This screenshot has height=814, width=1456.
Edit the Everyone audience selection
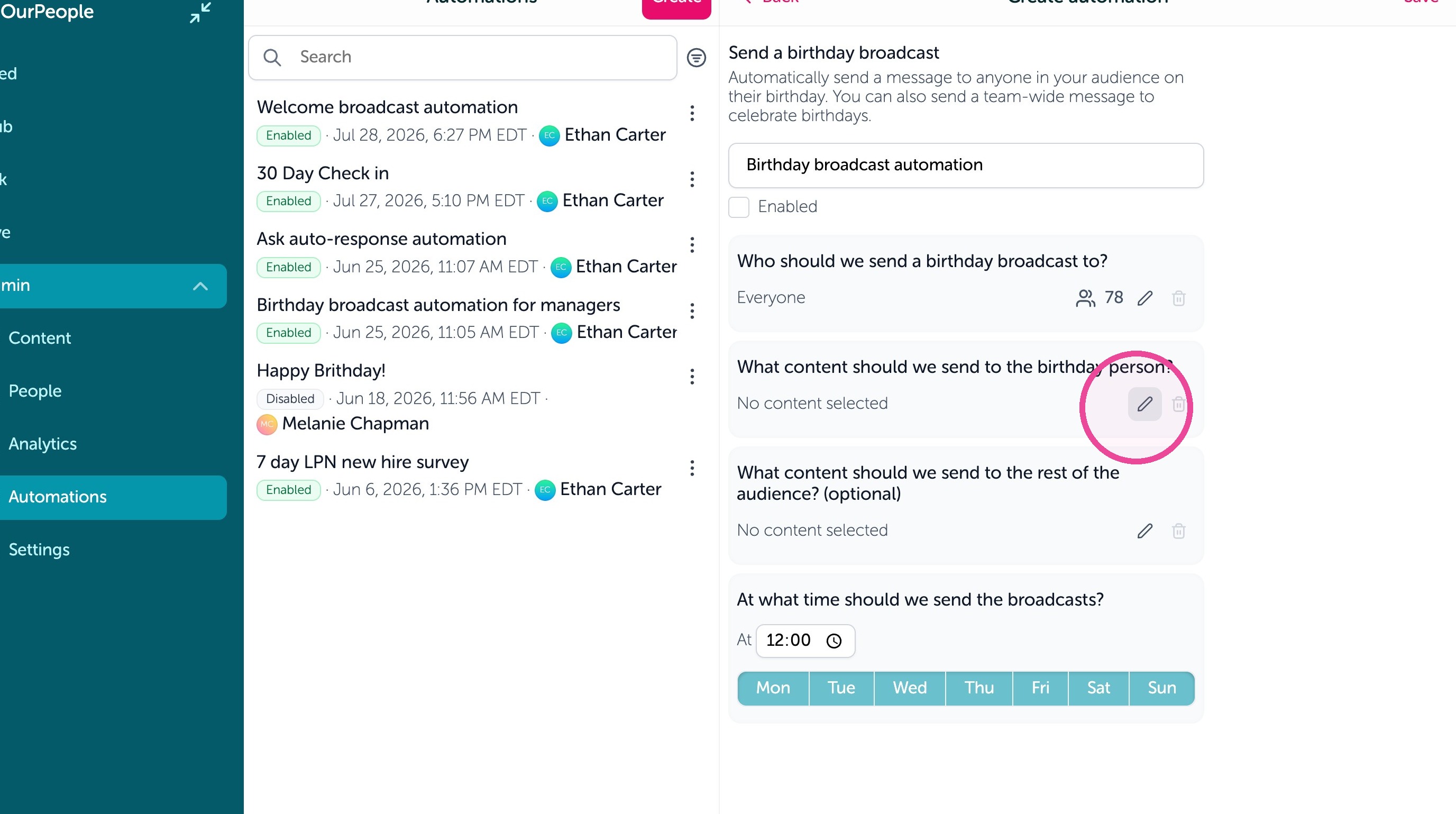coord(1144,298)
